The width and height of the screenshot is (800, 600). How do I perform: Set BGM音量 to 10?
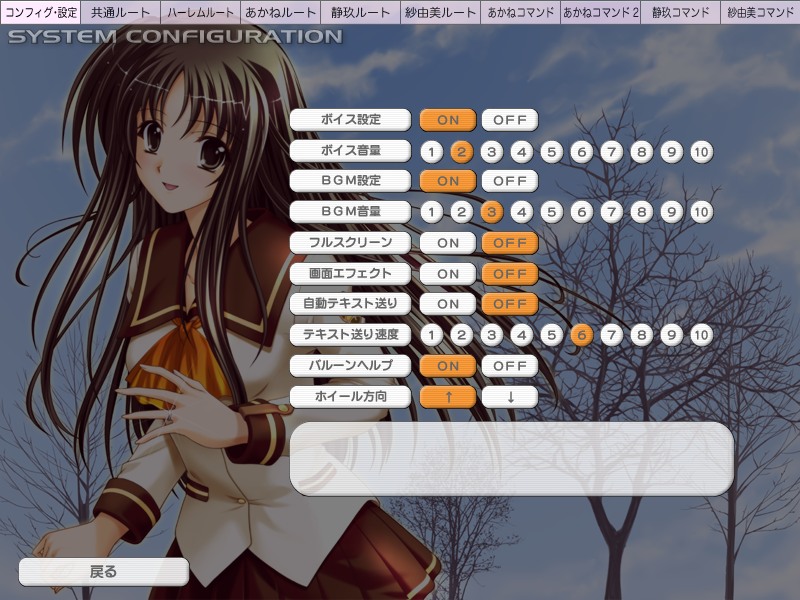coord(702,212)
